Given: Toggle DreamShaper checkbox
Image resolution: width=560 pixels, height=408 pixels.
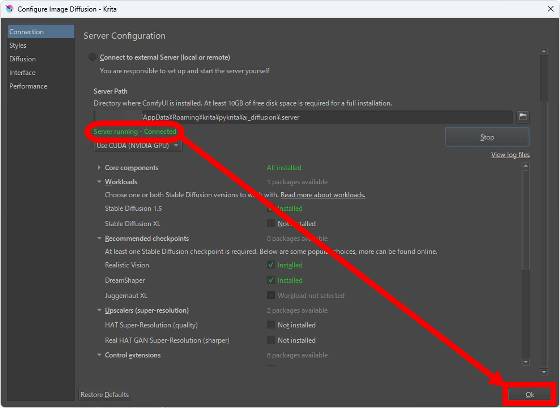Looking at the screenshot, I should coord(271,280).
